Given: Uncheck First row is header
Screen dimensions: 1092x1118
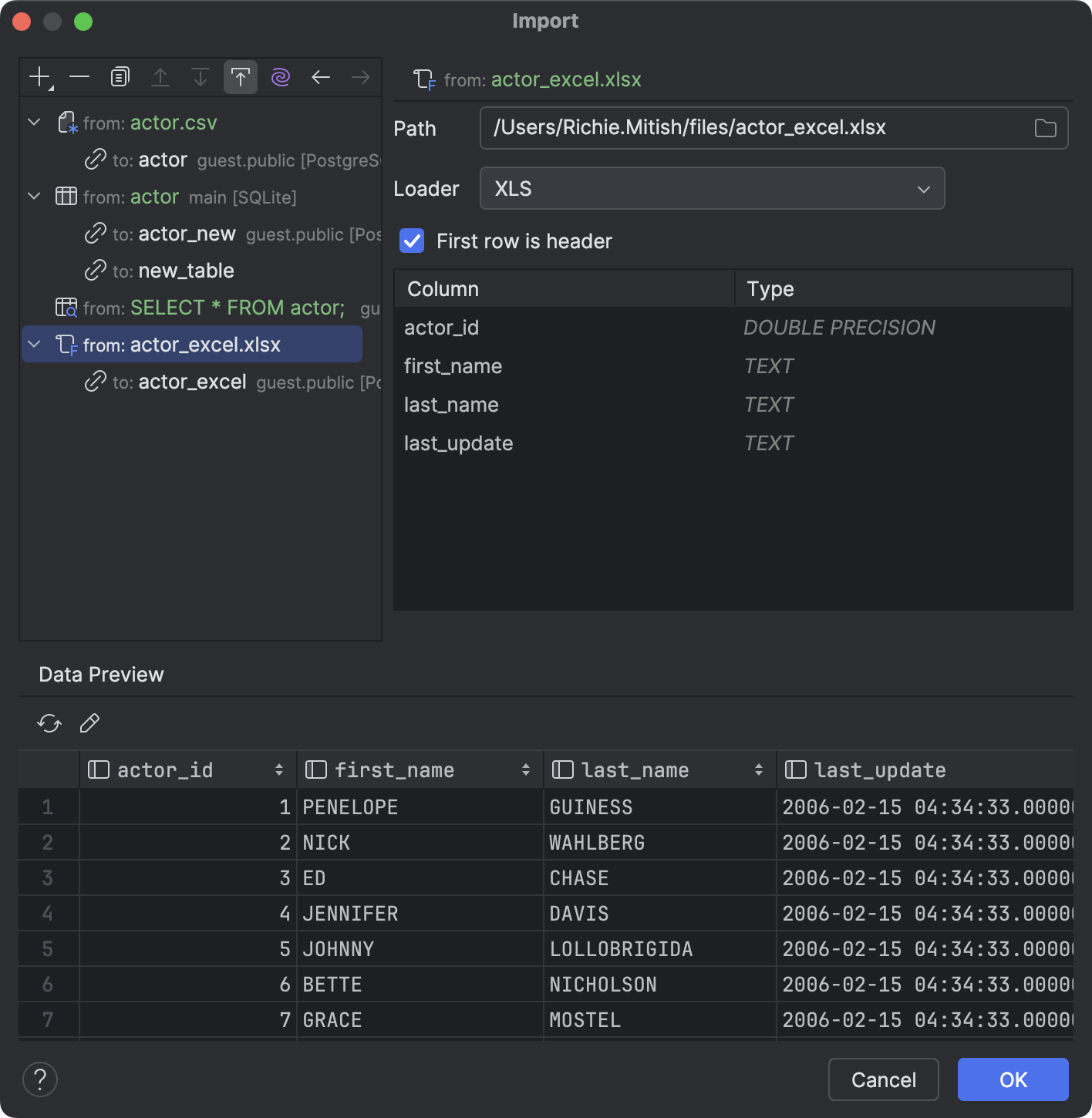Looking at the screenshot, I should point(412,241).
